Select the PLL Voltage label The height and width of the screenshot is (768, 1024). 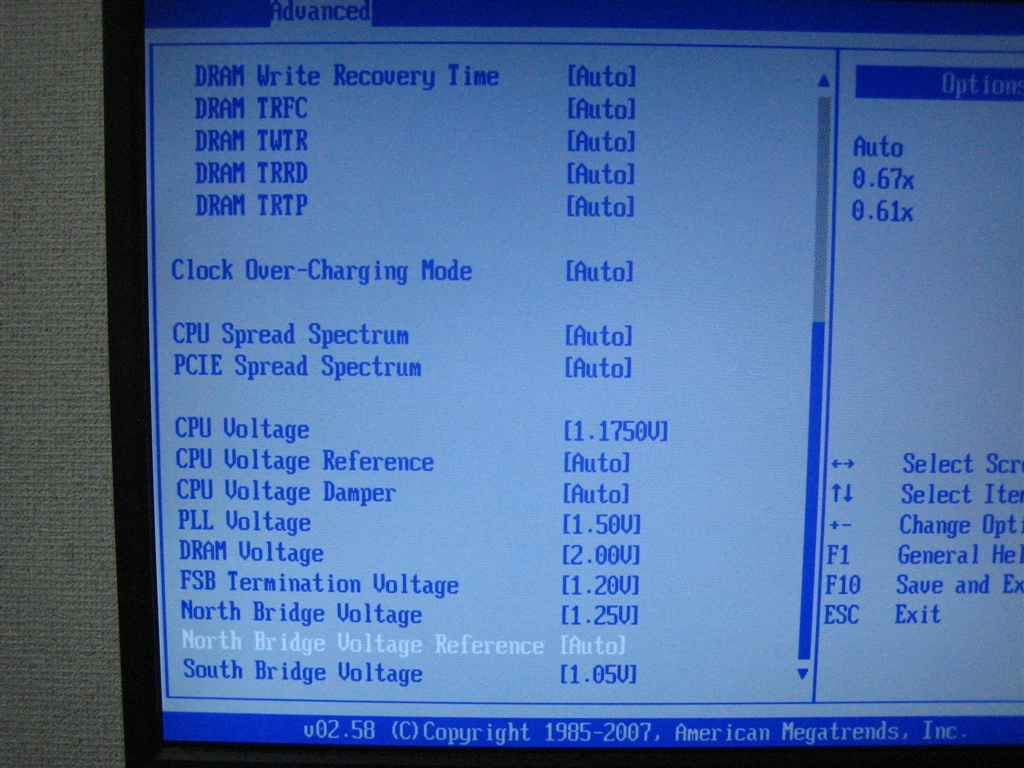244,522
